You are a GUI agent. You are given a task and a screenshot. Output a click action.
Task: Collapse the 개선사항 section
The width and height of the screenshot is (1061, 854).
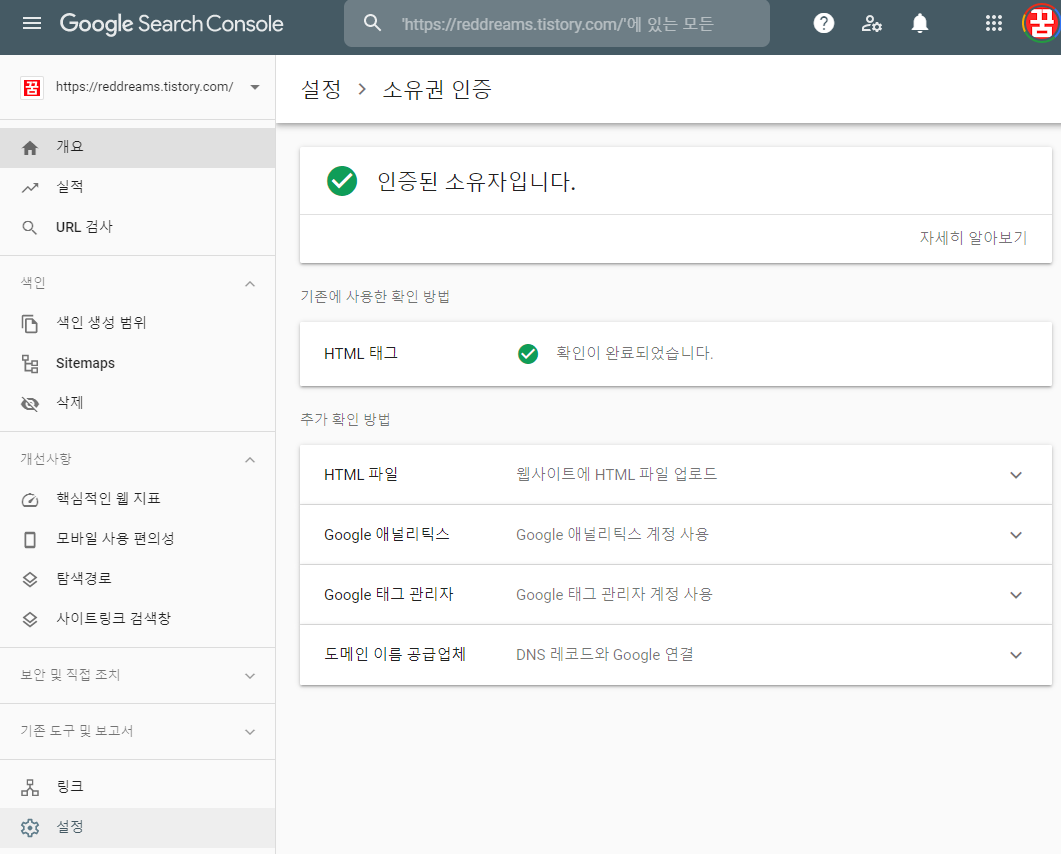tap(250, 460)
